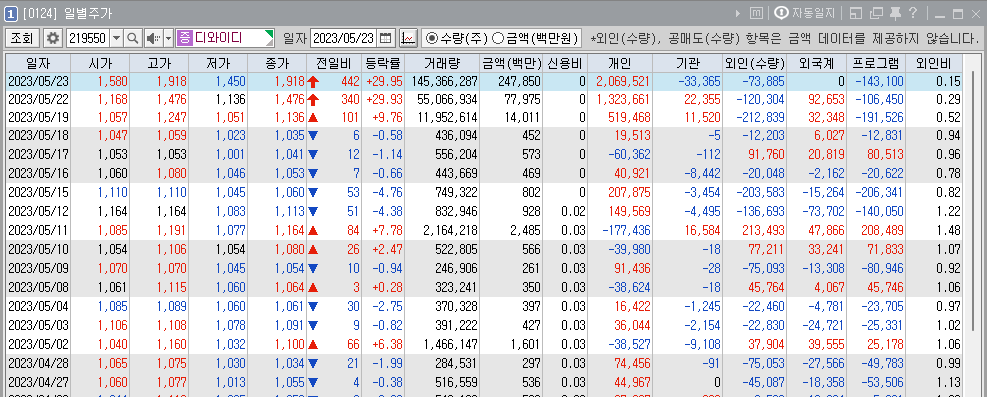The height and width of the screenshot is (397, 987).
Task: Click the 등락률 column header
Action: [383, 64]
